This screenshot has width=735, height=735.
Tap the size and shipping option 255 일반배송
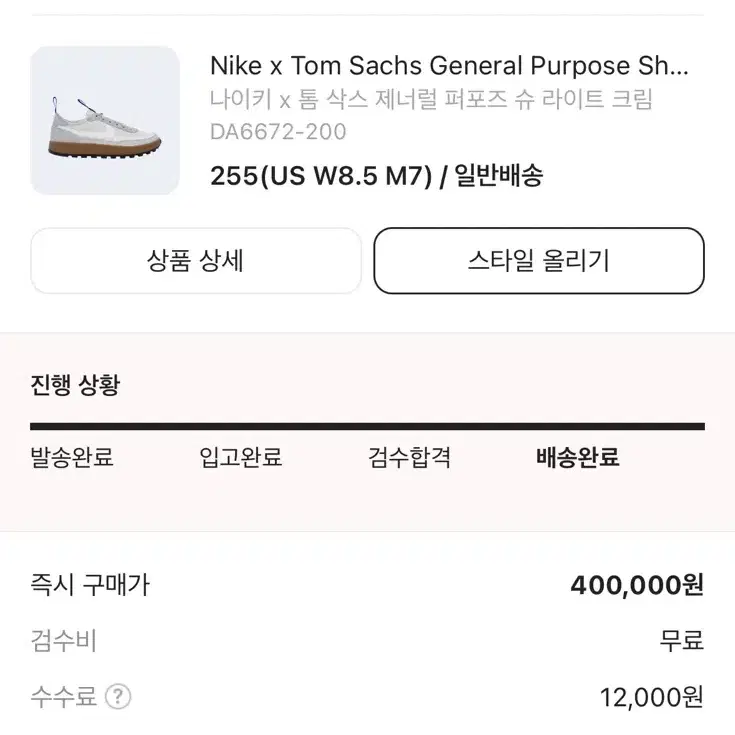(x=376, y=175)
